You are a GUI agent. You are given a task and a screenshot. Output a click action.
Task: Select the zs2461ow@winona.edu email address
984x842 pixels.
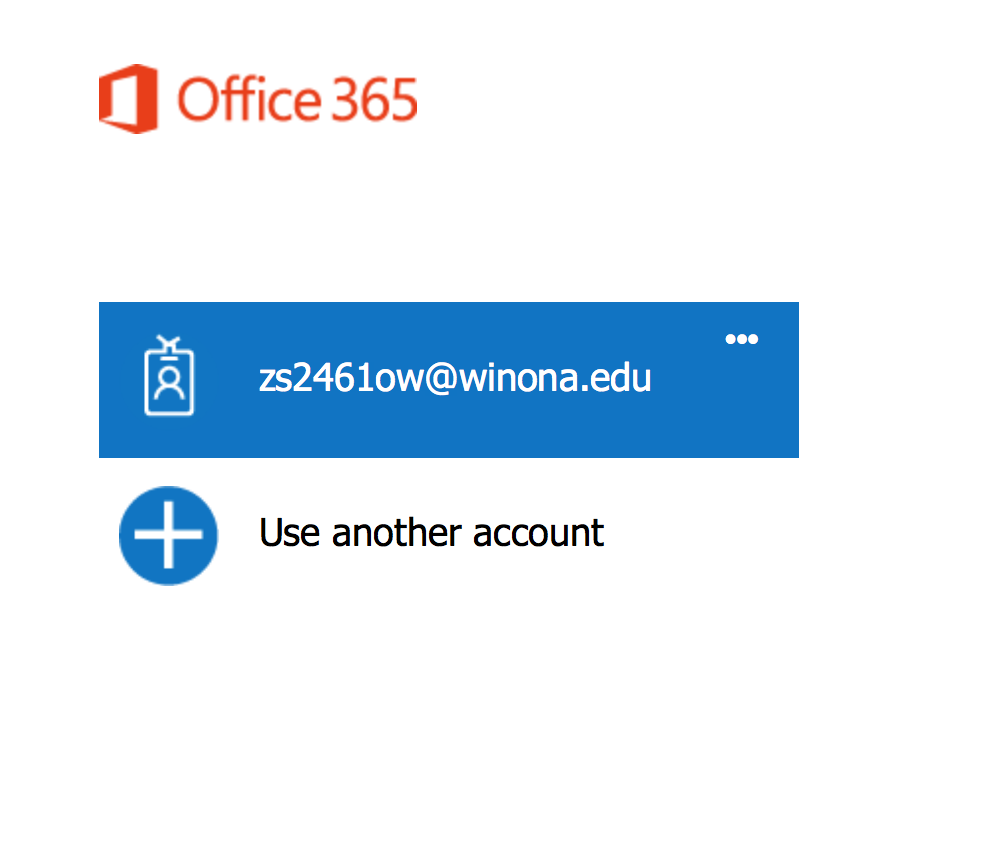point(455,379)
